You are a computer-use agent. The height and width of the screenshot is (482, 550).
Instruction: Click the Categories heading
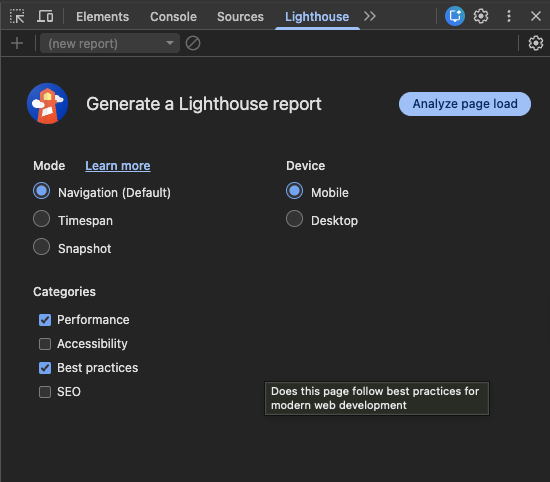point(65,292)
